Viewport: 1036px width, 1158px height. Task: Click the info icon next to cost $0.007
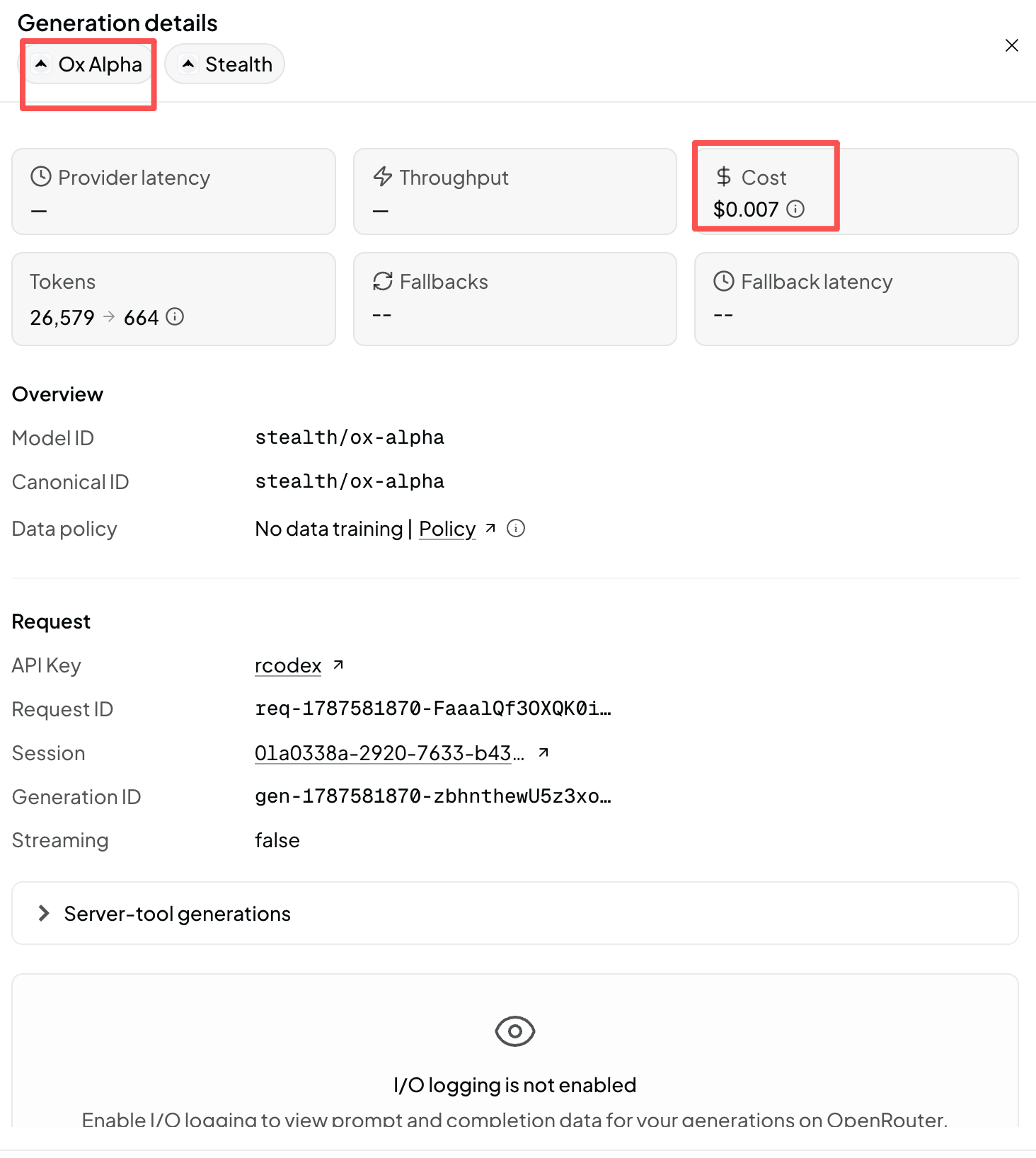click(796, 209)
